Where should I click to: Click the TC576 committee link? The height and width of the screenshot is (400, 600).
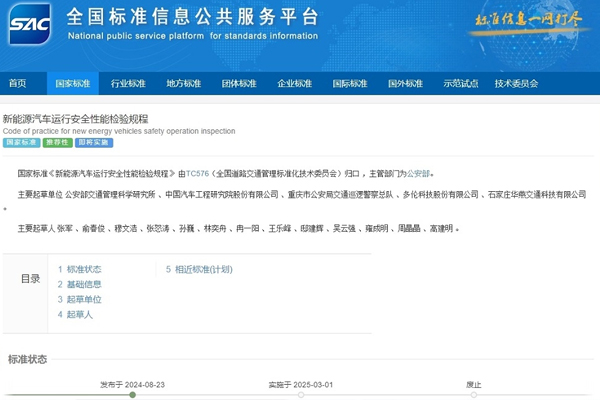210,173
